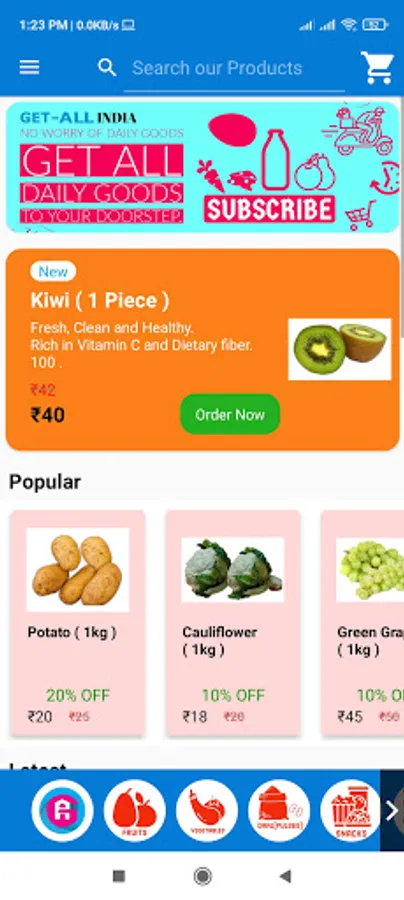Tap the search magnifier icon
Image resolution: width=404 pixels, height=900 pixels.
(107, 68)
